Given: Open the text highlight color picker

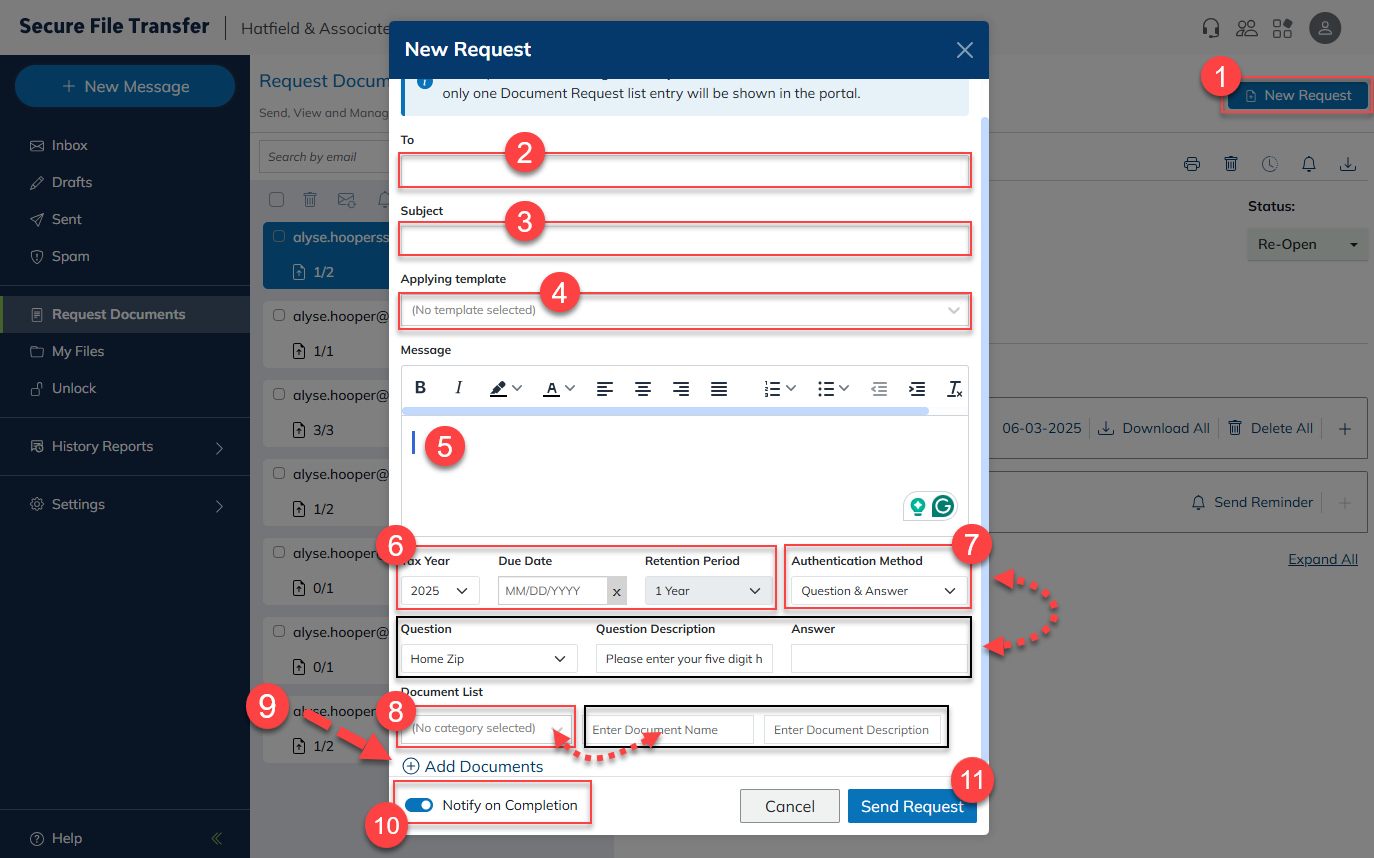Looking at the screenshot, I should (x=506, y=388).
